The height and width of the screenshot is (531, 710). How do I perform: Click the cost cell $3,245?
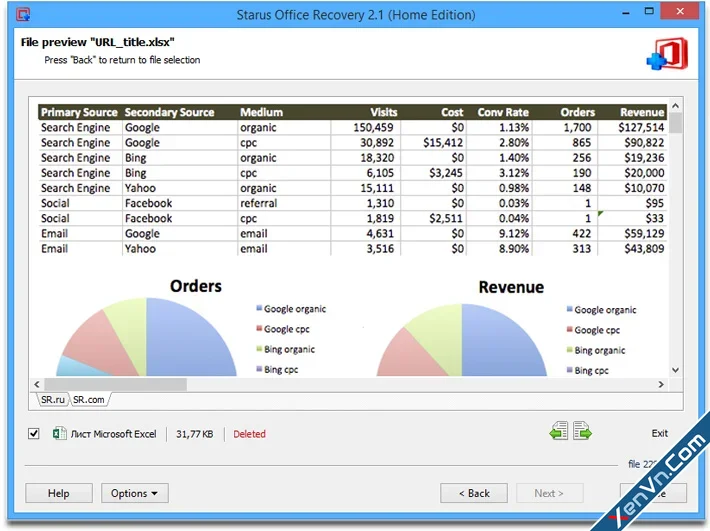pyautogui.click(x=446, y=173)
